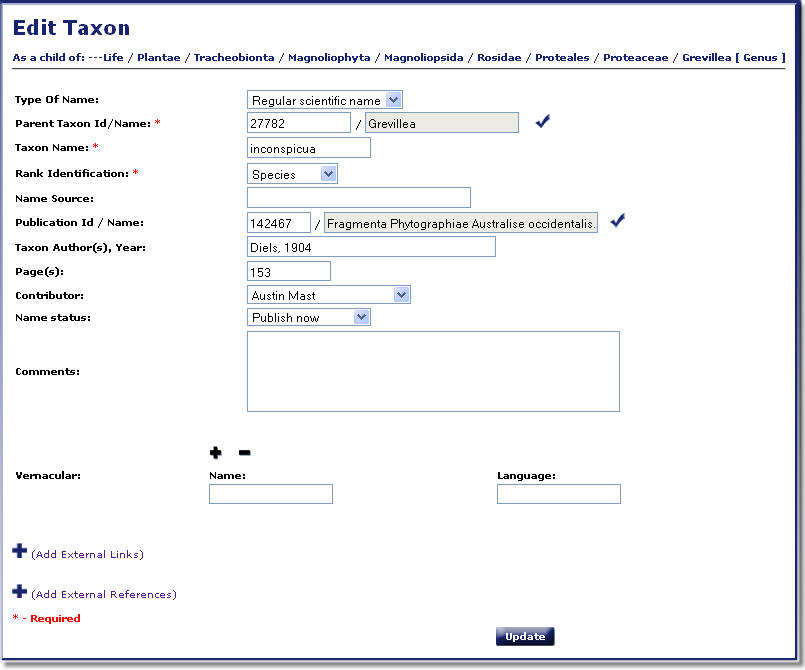Click the Vernacular Language input box

pos(558,494)
